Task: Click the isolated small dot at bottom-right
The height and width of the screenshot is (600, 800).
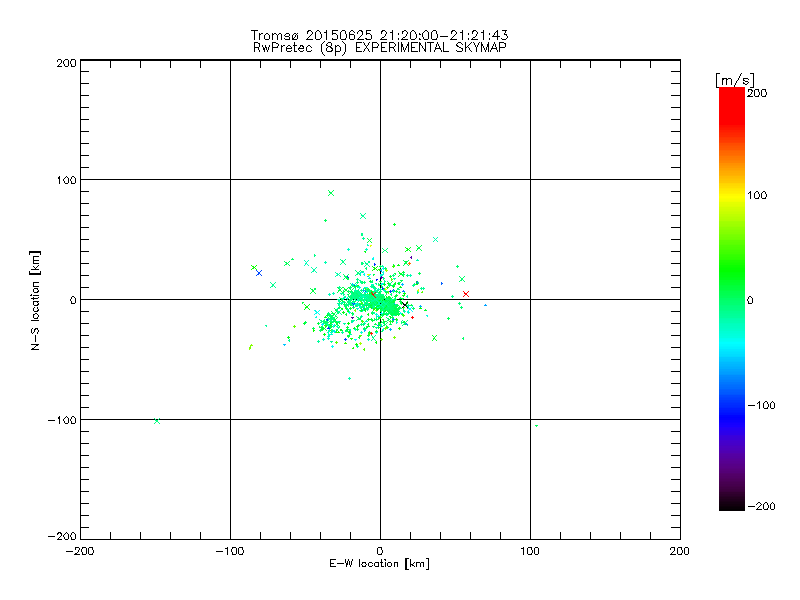Action: point(536,426)
